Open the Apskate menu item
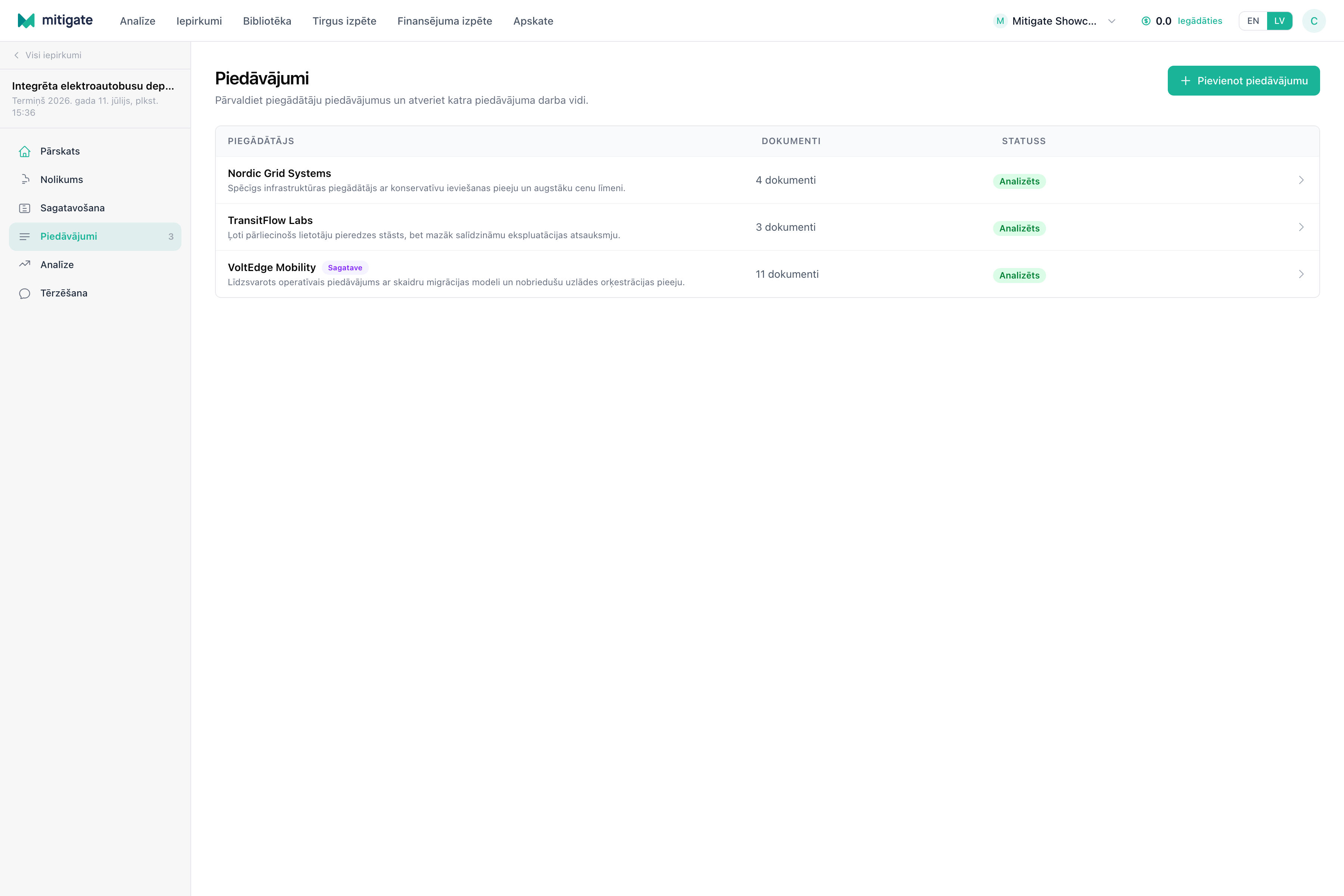The image size is (1344, 896). [533, 21]
